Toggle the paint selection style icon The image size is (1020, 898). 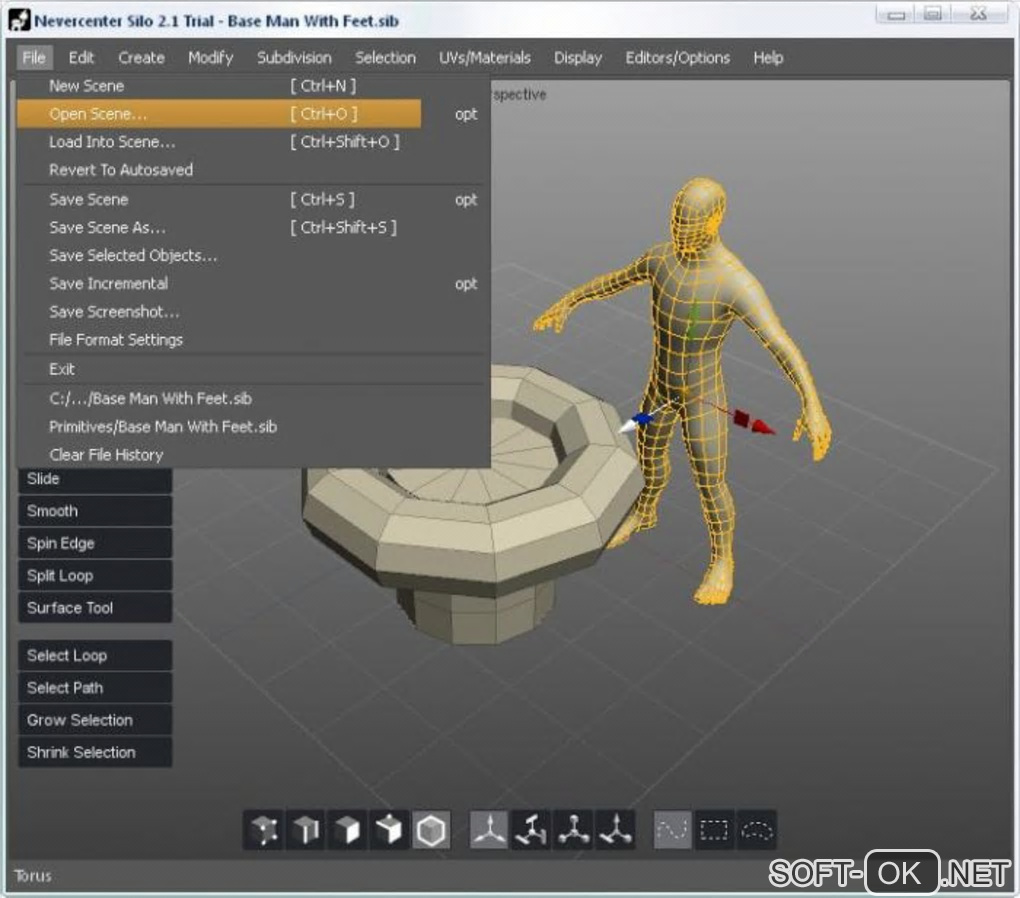(673, 830)
